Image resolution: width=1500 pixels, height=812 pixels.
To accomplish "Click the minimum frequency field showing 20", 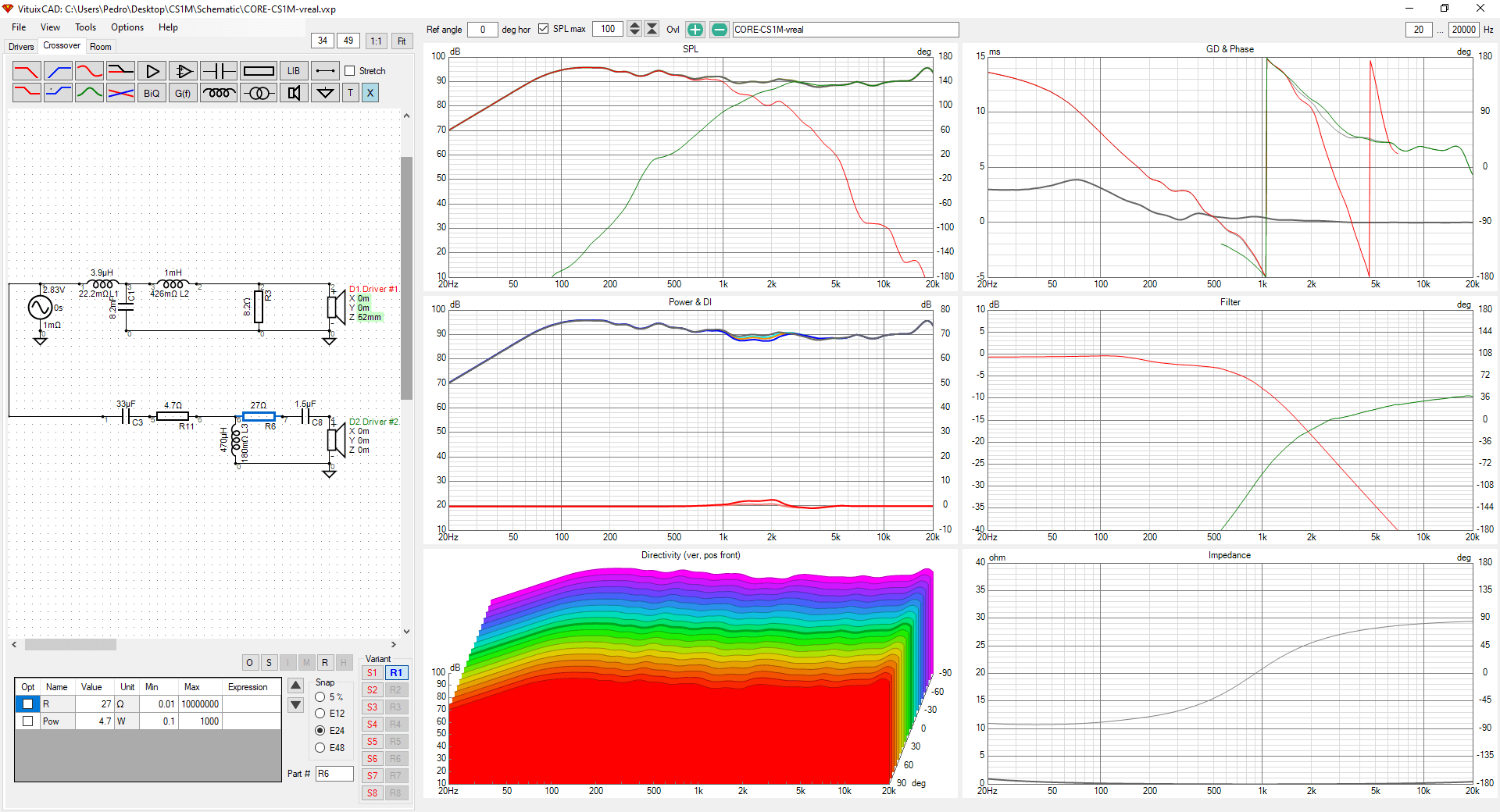I will 1419,30.
